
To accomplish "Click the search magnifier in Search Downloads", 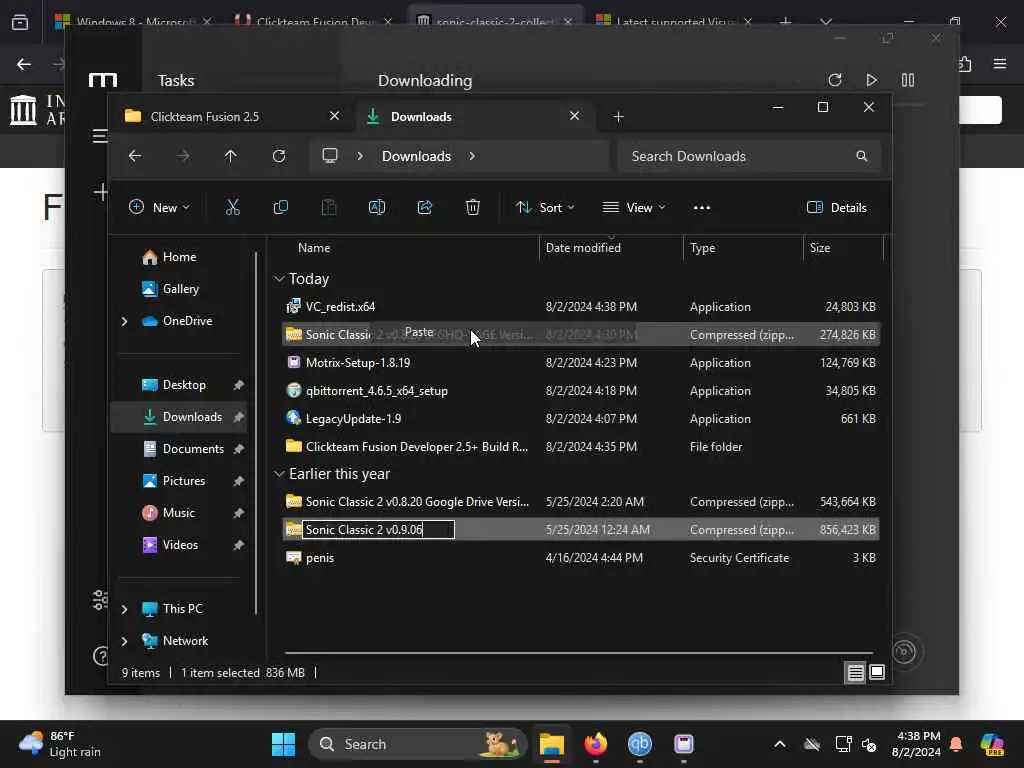I will pos(861,156).
